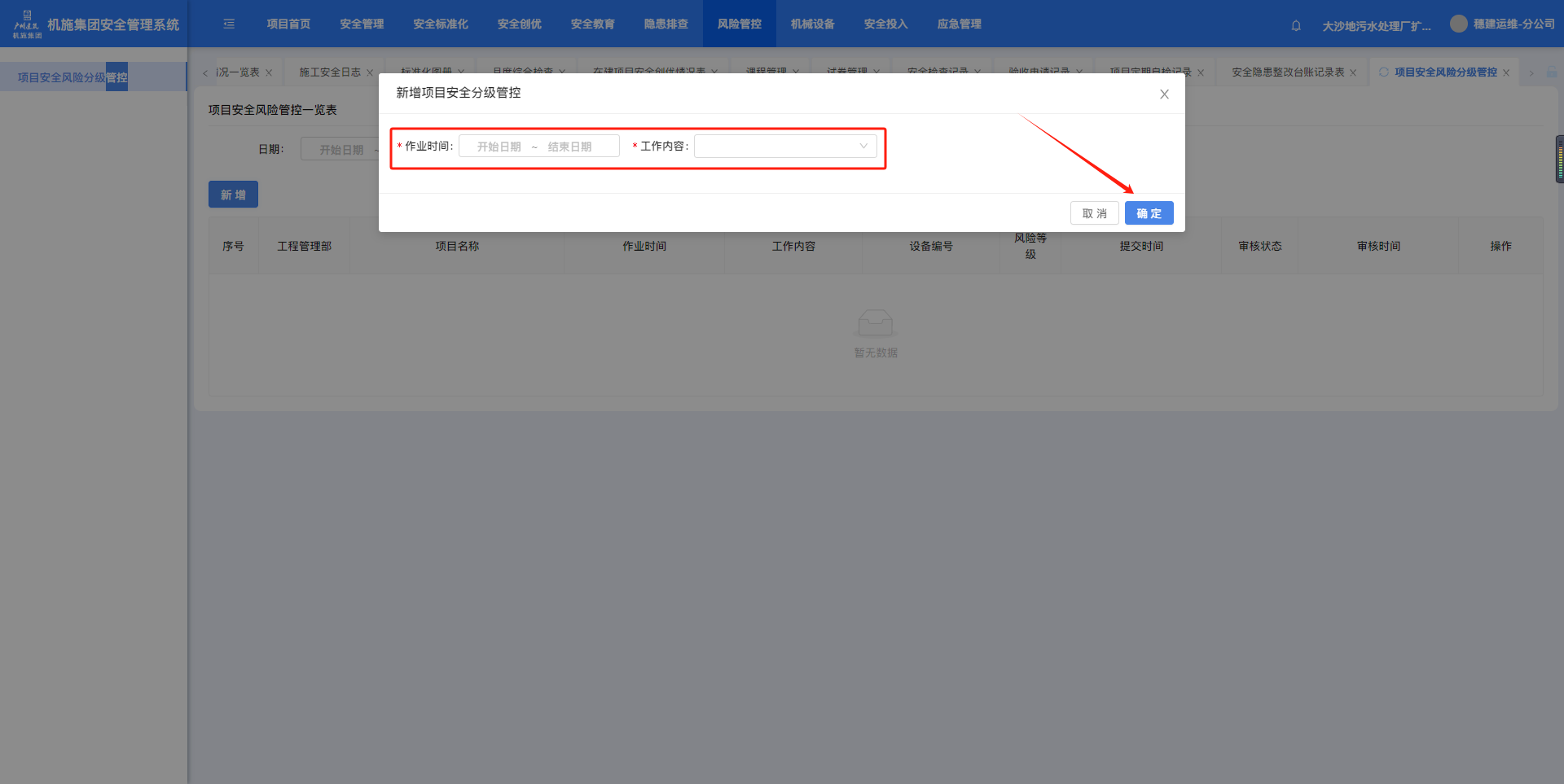Select 项目安全风险分级管控 in sidebar

coord(72,77)
